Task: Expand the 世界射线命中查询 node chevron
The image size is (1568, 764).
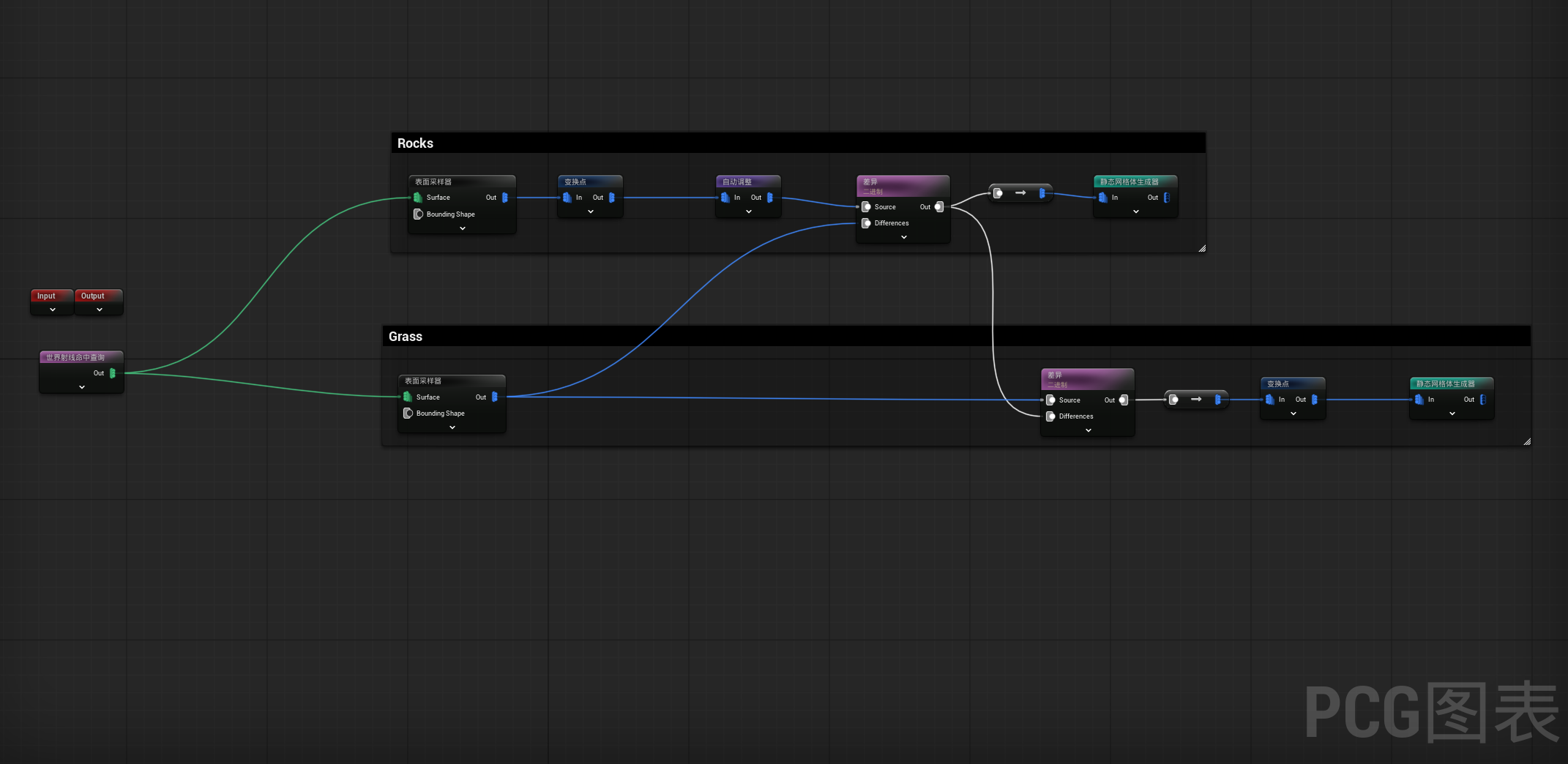Action: tap(82, 387)
